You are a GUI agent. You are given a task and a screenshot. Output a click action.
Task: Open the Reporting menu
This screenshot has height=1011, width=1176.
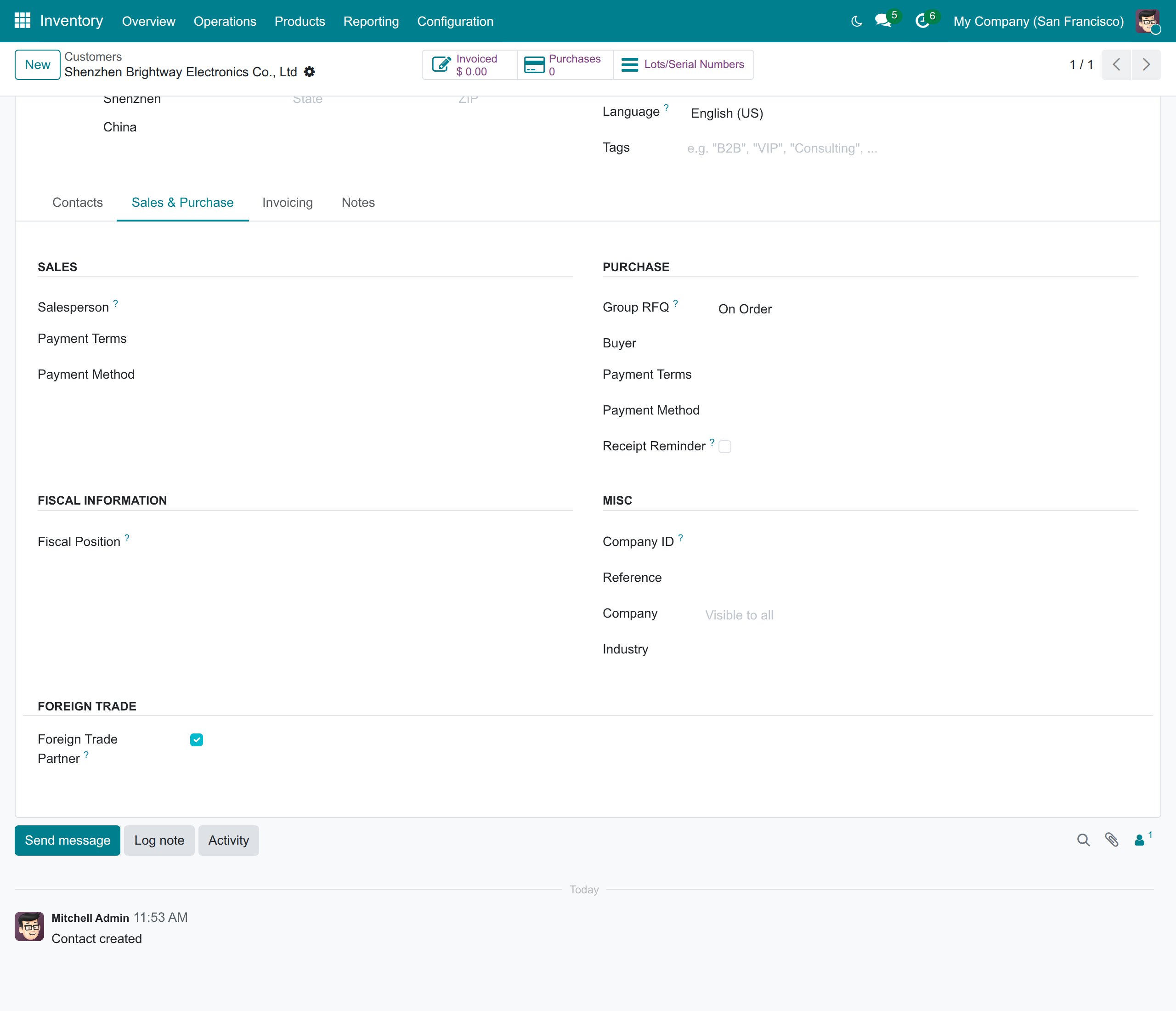(371, 22)
